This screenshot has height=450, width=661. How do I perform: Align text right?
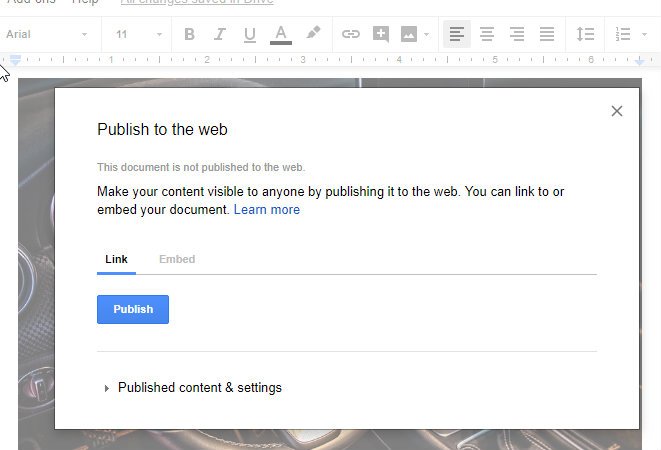pyautogui.click(x=517, y=34)
